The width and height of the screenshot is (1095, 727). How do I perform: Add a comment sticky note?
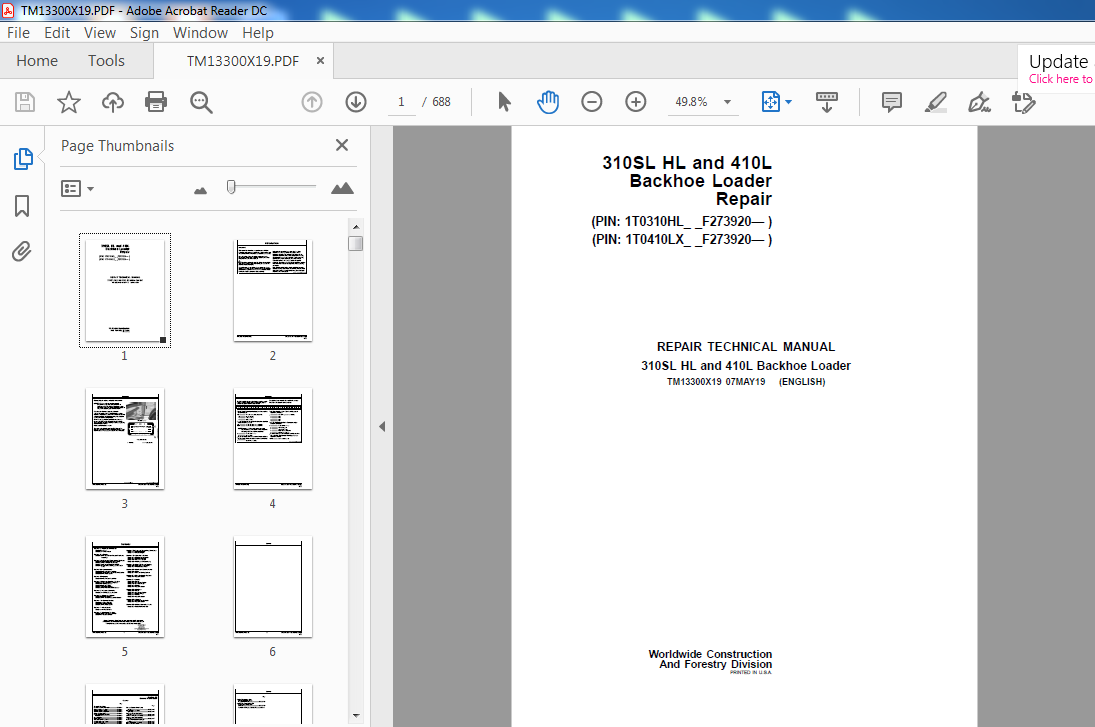[892, 102]
